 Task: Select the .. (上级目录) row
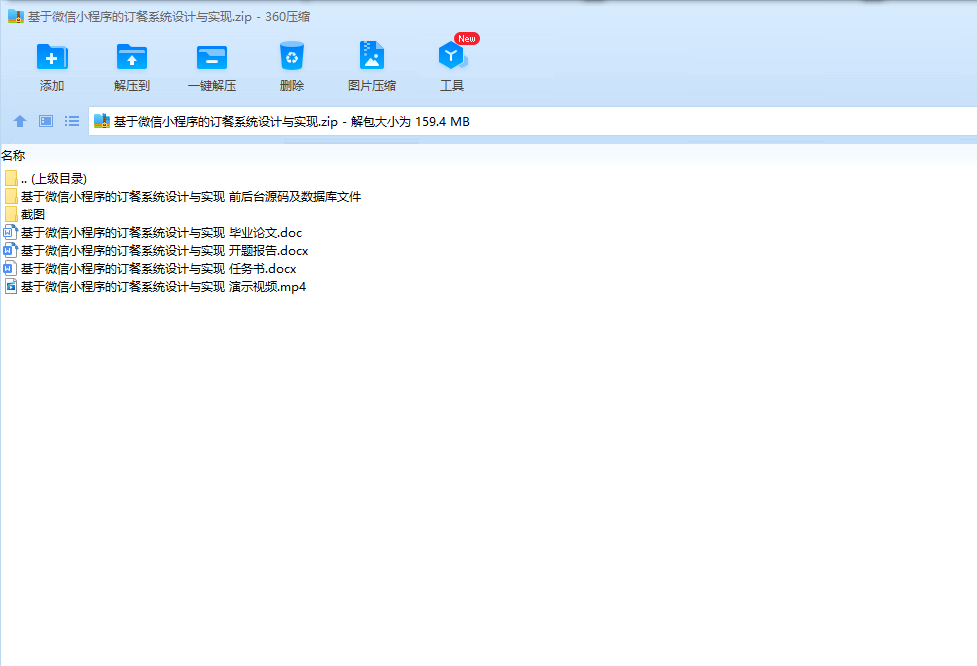54,178
